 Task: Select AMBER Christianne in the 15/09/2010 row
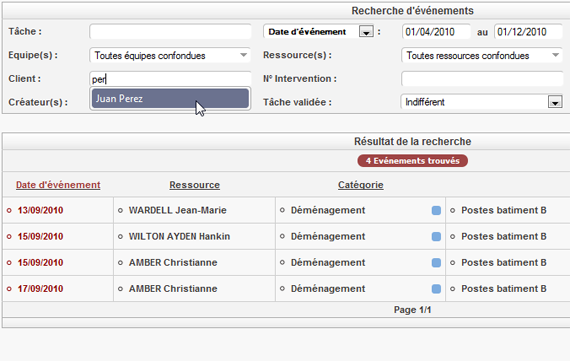coord(173,262)
